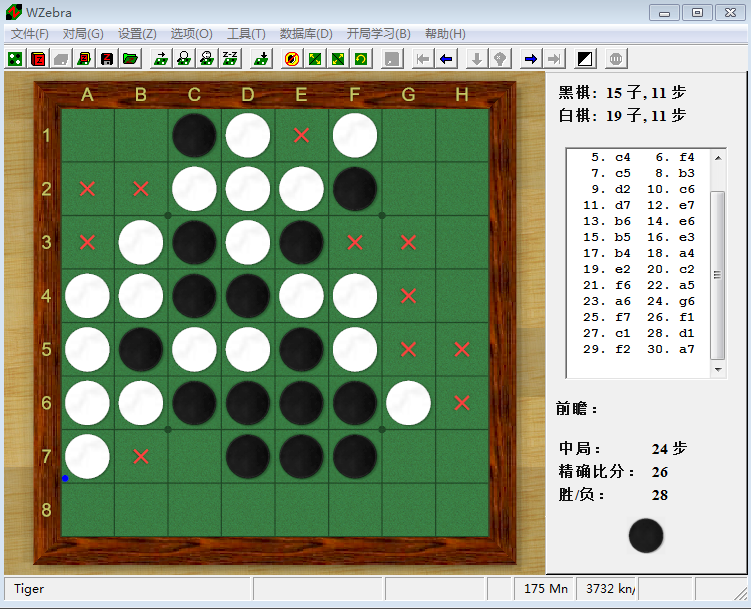
Task: Open the 对局(G) menu
Action: [x=83, y=34]
